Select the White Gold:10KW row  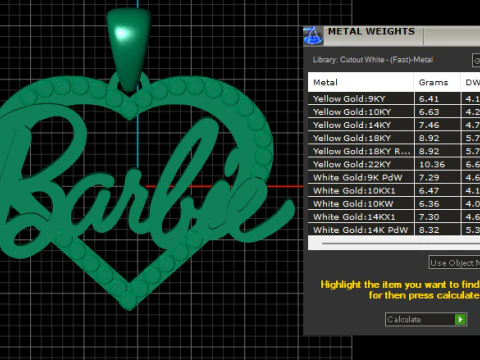pyautogui.click(x=394, y=204)
